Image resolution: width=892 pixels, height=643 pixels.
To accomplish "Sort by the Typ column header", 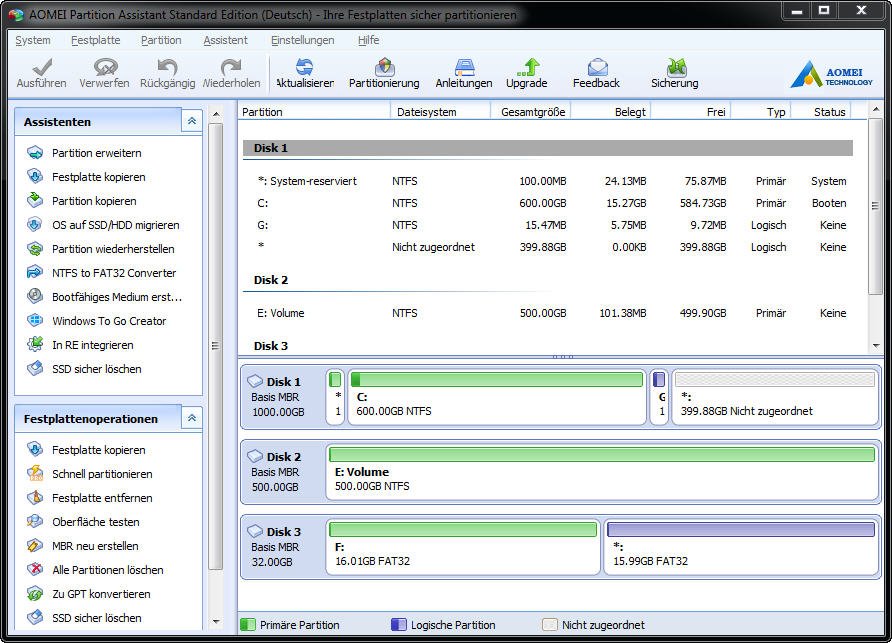I will click(761, 112).
